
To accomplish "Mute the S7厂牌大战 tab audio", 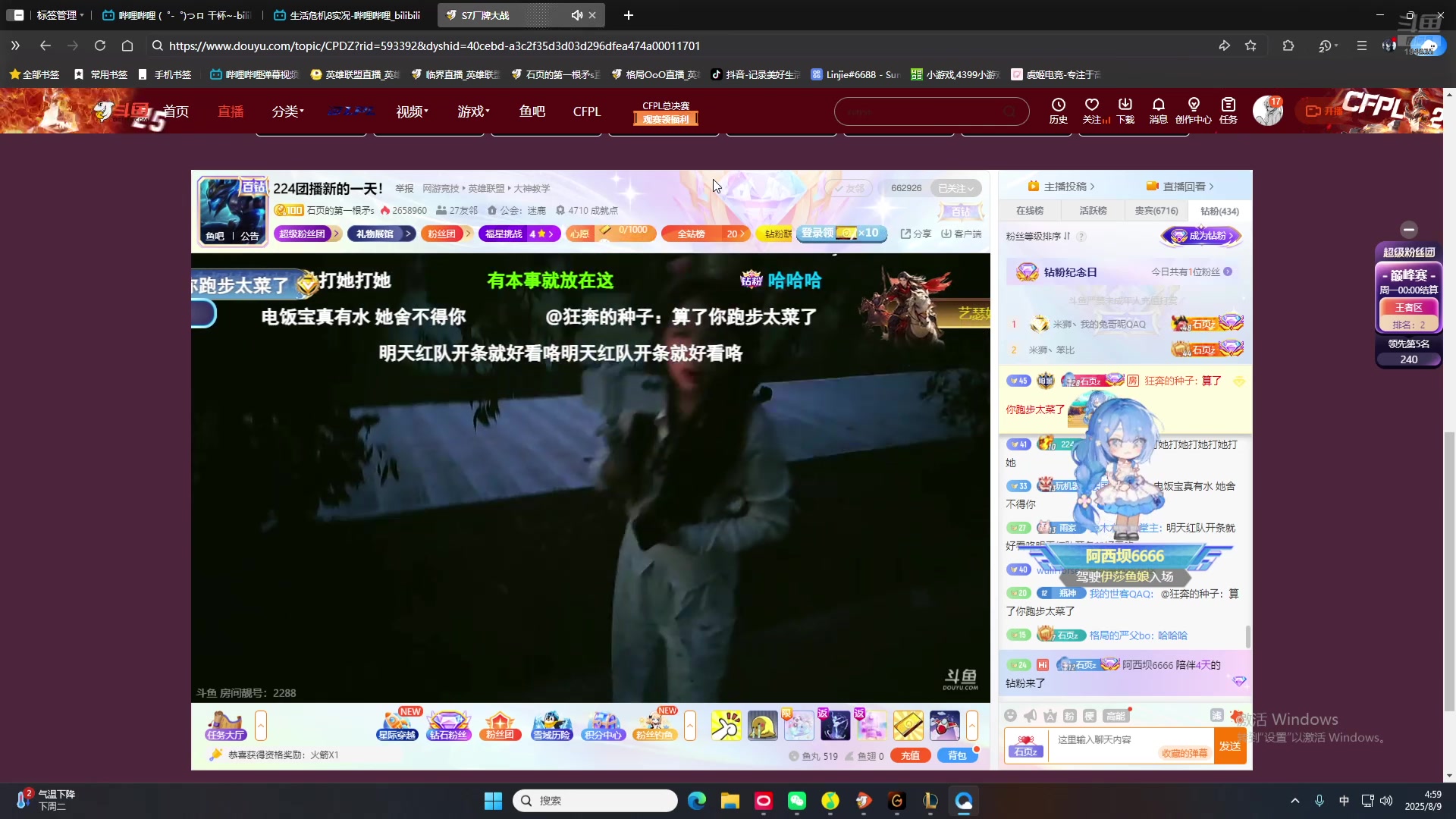I will coord(576,15).
